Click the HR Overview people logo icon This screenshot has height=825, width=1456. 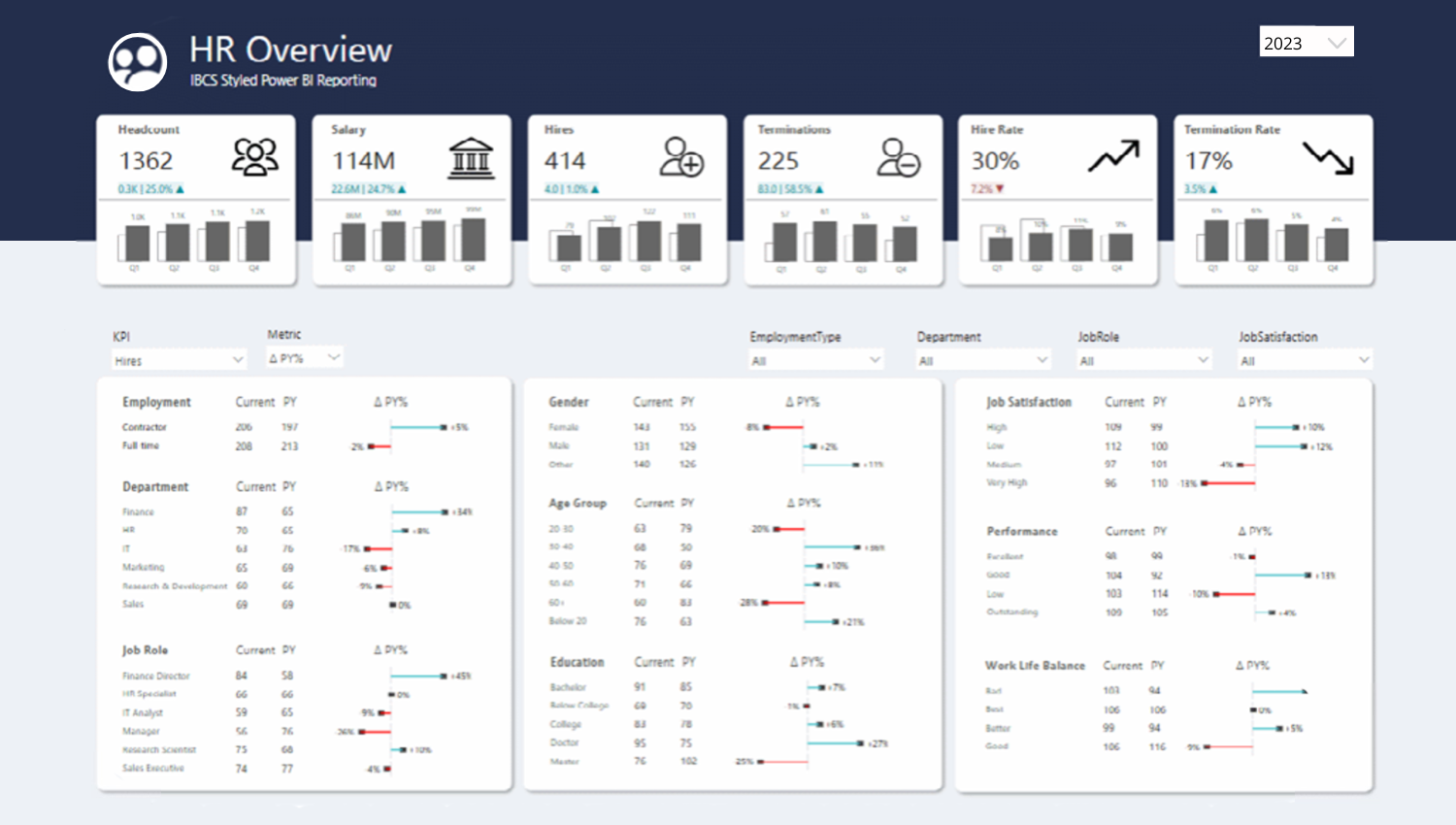pos(137,62)
